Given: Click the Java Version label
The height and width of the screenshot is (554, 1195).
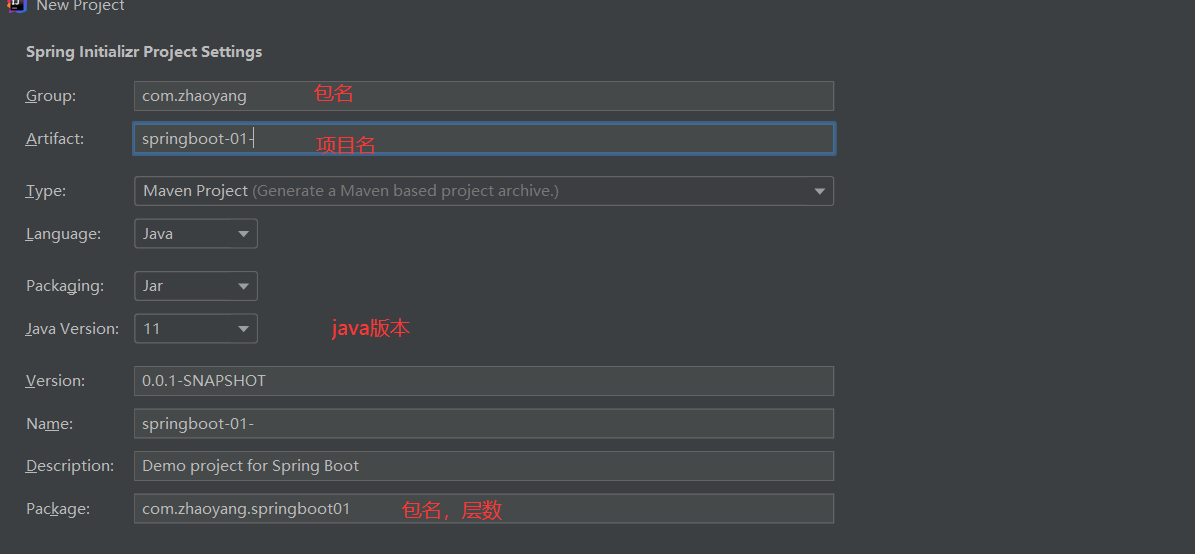Looking at the screenshot, I should [x=72, y=328].
